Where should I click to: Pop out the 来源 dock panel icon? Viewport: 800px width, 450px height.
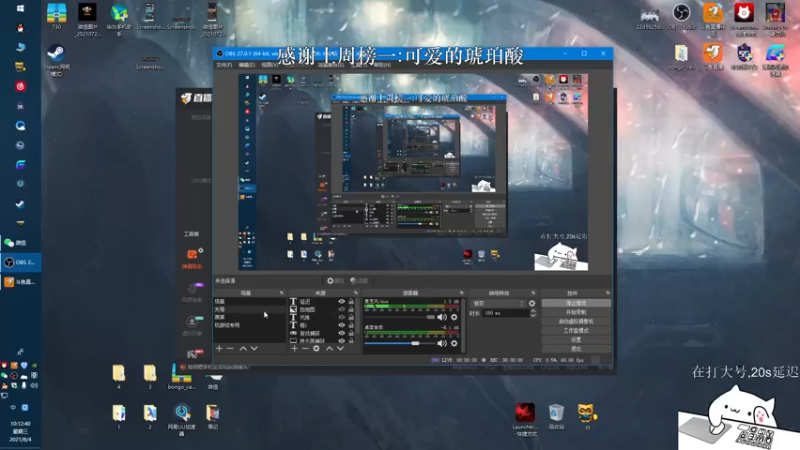pyautogui.click(x=356, y=293)
